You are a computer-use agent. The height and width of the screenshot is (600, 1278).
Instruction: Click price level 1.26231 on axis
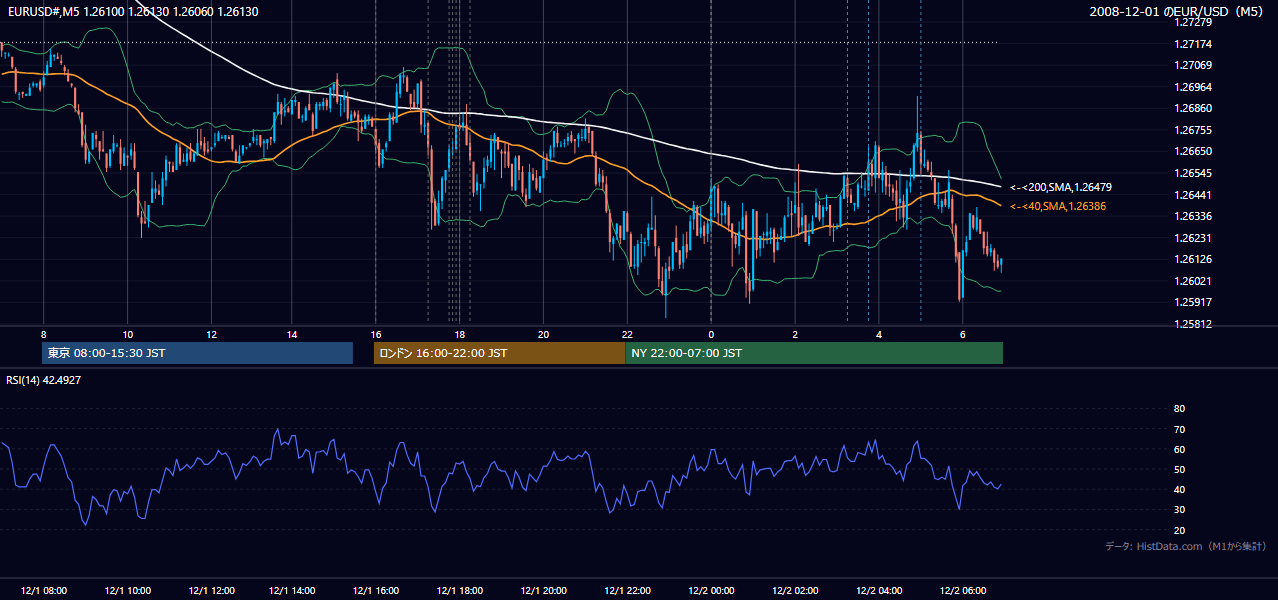pos(1193,238)
